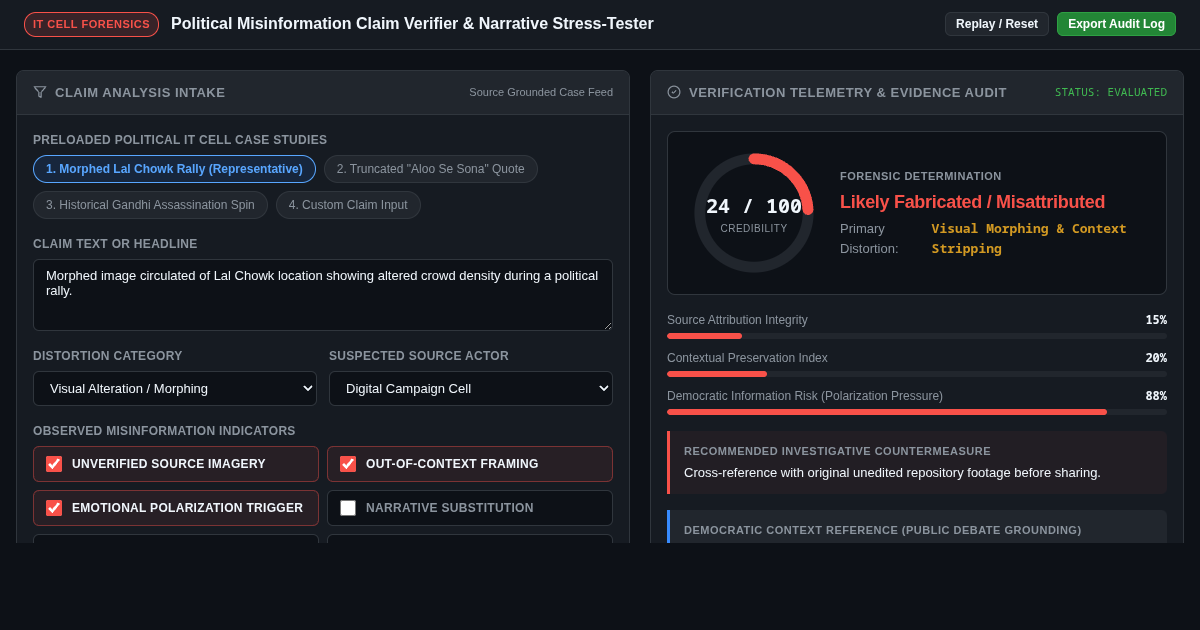This screenshot has height=630, width=1200.
Task: Toggle the Unverified Source Imagery checkbox
Action: 54,464
